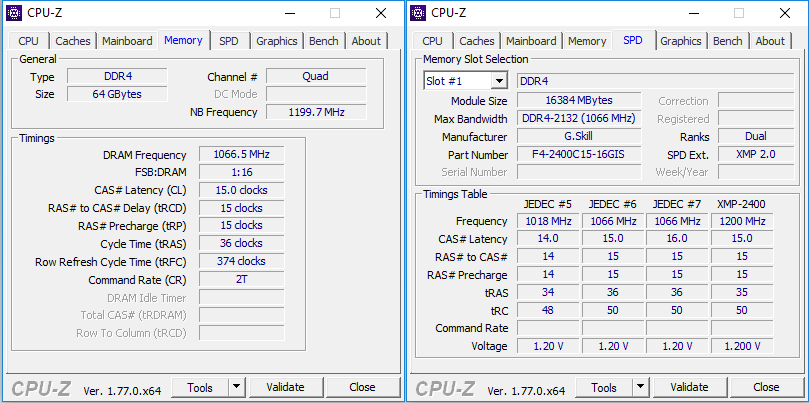Open Bench tab in left CPU-Z window
Image resolution: width=809 pixels, height=403 pixels.
[323, 41]
